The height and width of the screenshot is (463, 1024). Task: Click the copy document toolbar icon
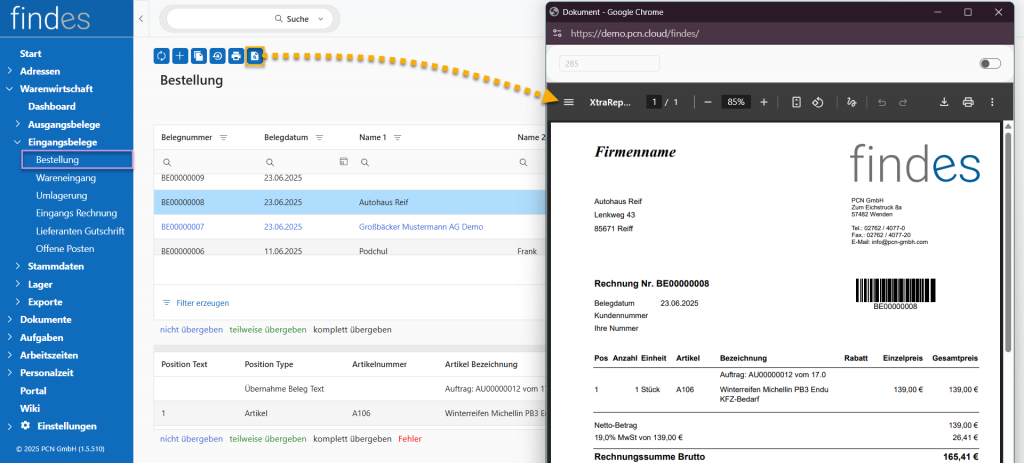(199, 56)
